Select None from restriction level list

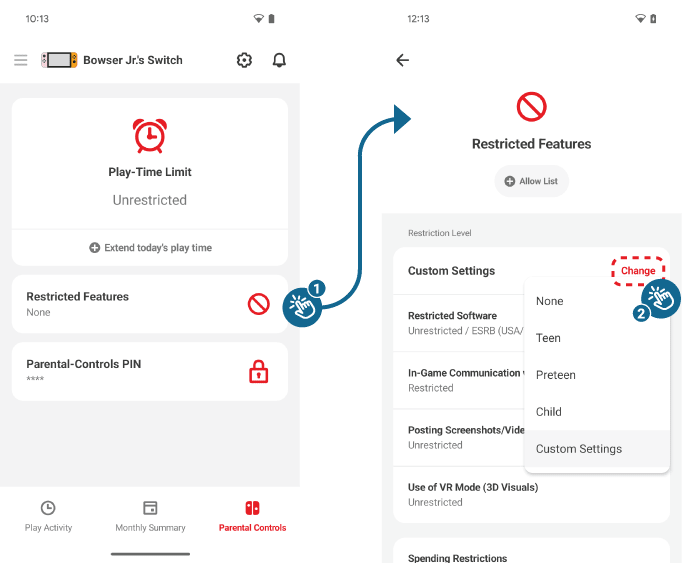tap(550, 301)
